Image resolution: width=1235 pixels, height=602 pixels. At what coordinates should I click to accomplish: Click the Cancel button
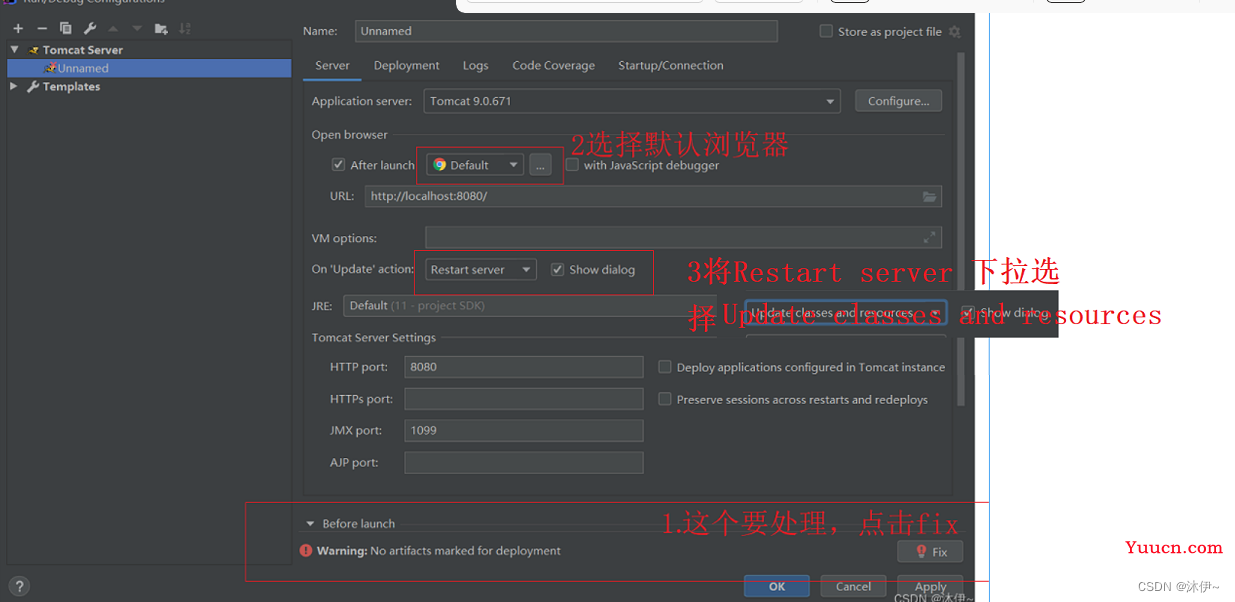pyautogui.click(x=853, y=587)
